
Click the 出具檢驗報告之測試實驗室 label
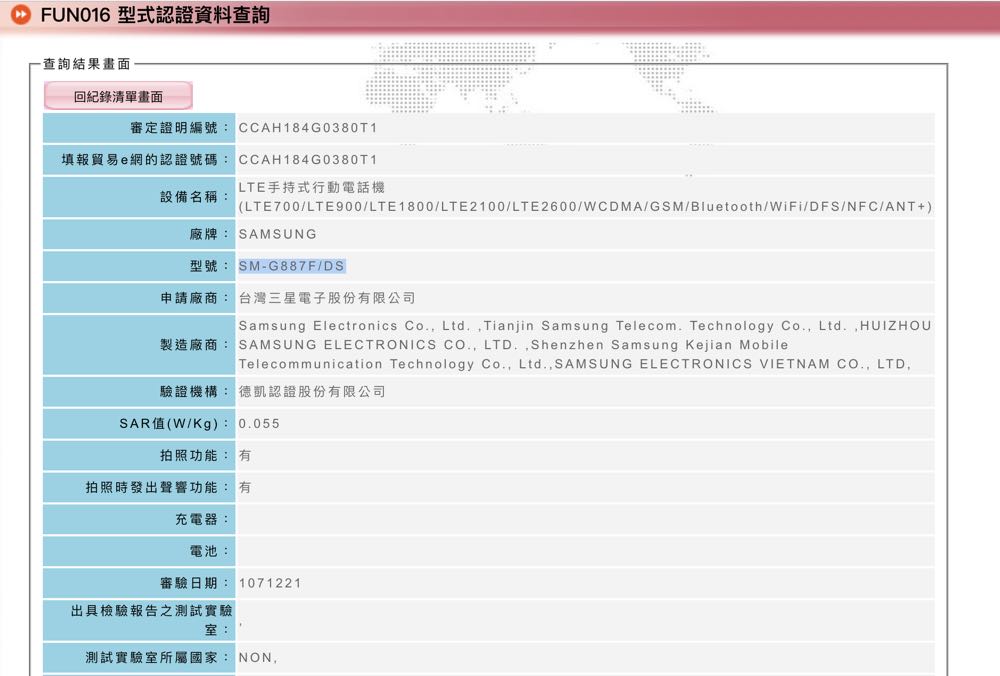pos(151,620)
